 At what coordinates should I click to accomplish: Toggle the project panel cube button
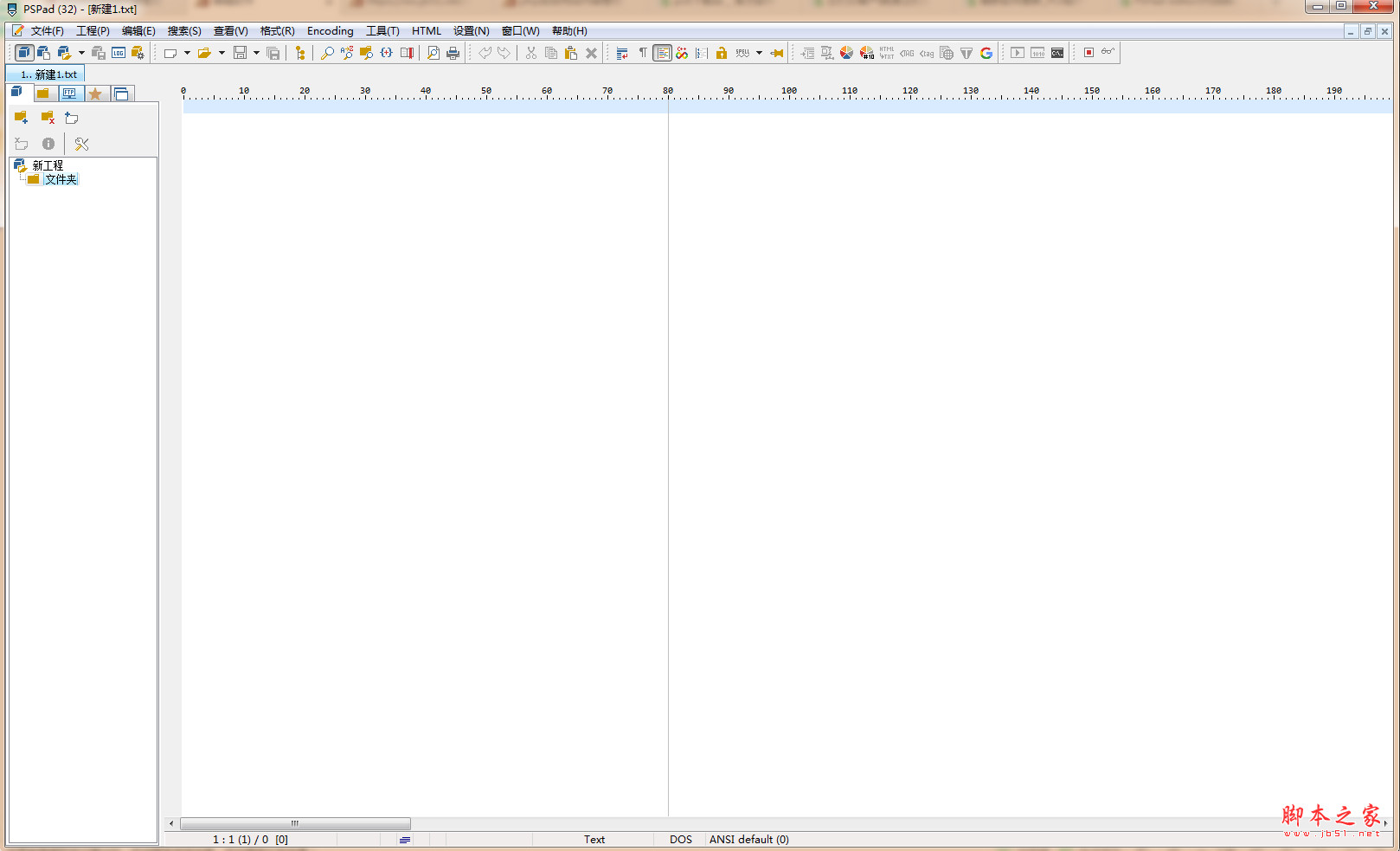pos(24,53)
